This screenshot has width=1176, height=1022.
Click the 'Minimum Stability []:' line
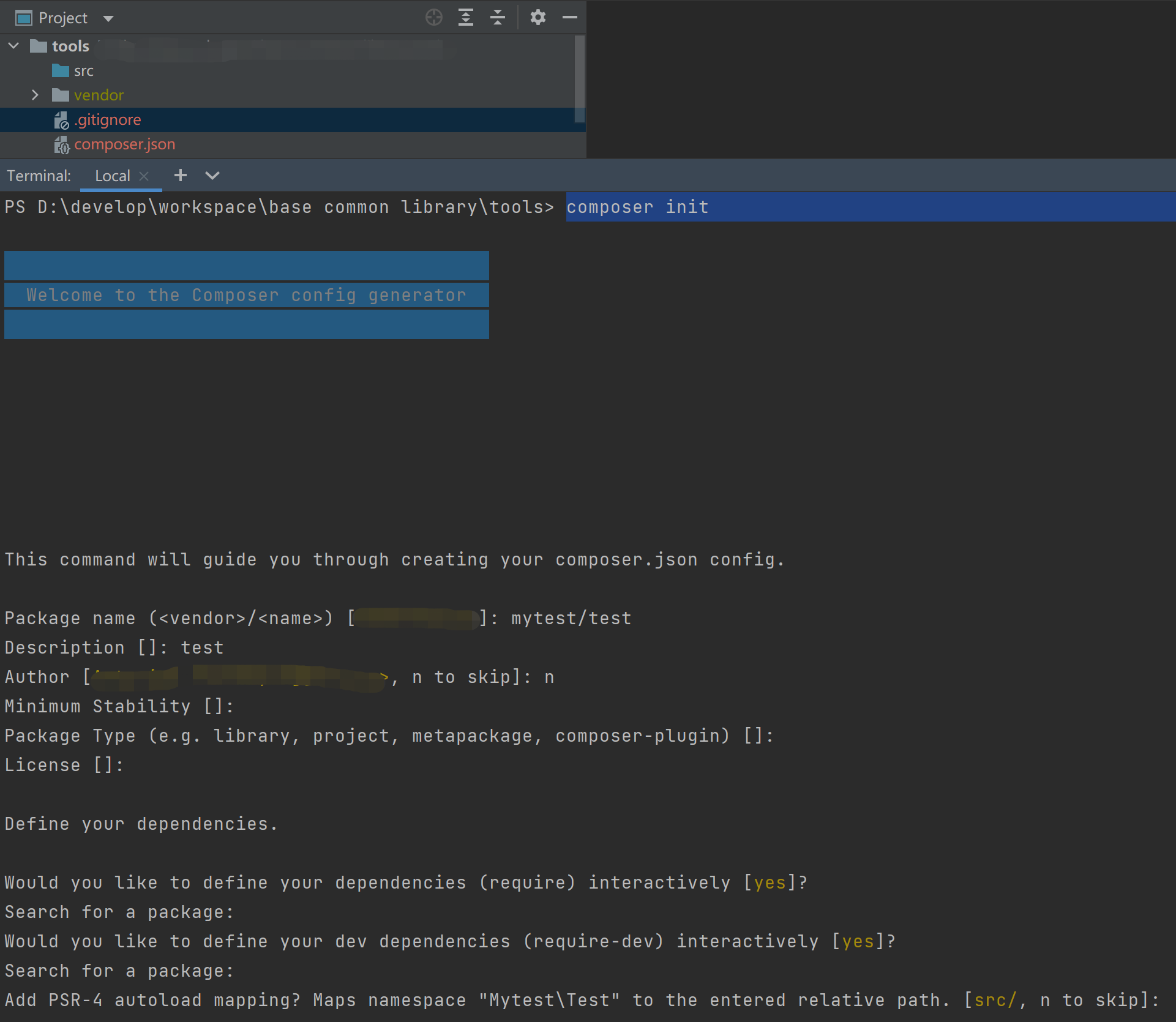click(119, 706)
